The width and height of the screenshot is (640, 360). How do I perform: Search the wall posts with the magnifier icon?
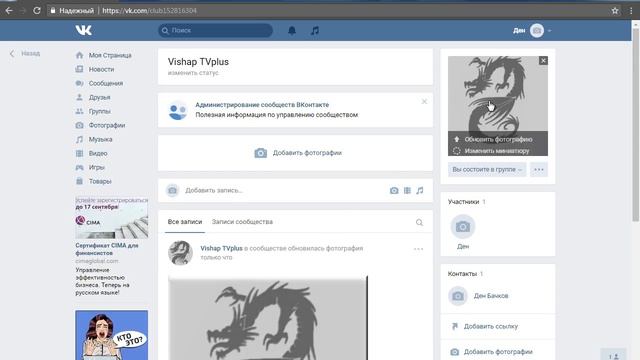[x=419, y=222]
